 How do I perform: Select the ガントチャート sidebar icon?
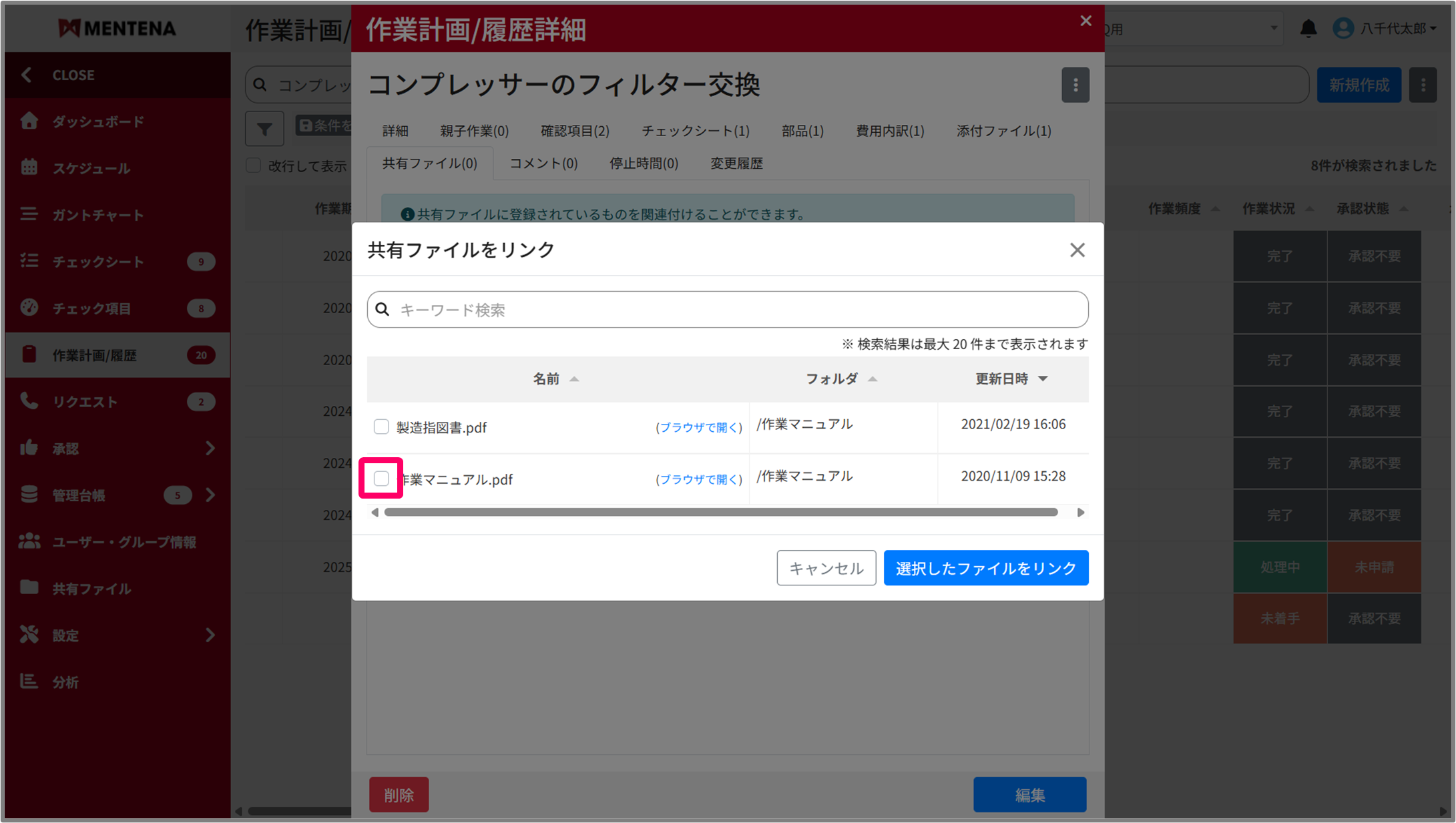[29, 214]
